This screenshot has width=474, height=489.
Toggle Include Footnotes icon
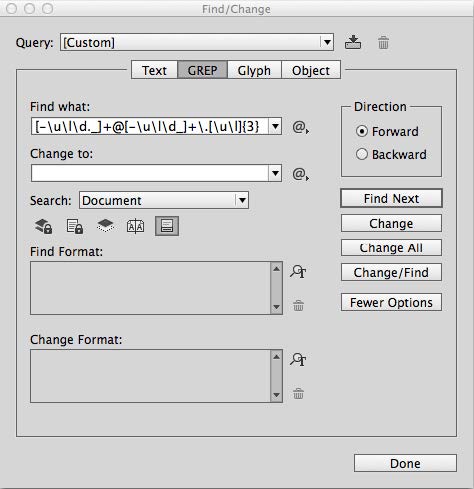pyautogui.click(x=167, y=226)
